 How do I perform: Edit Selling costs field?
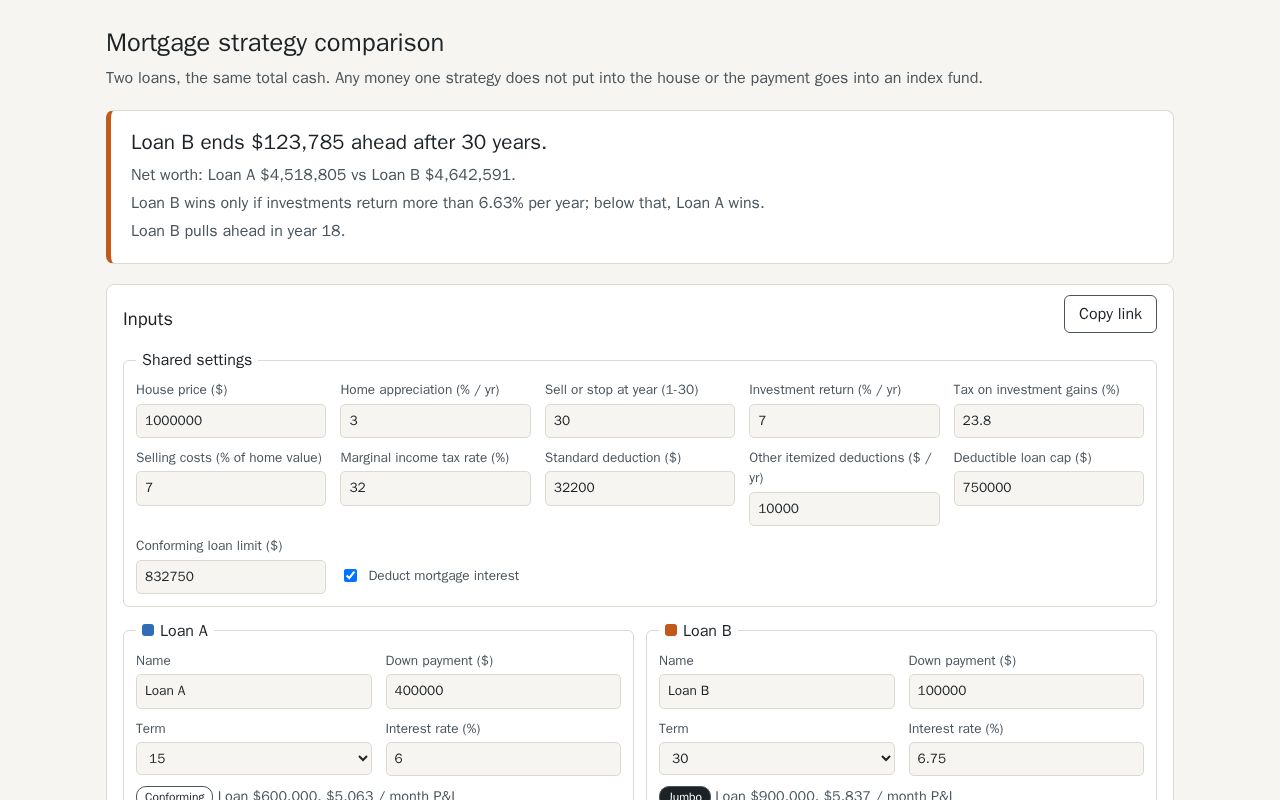(x=231, y=488)
